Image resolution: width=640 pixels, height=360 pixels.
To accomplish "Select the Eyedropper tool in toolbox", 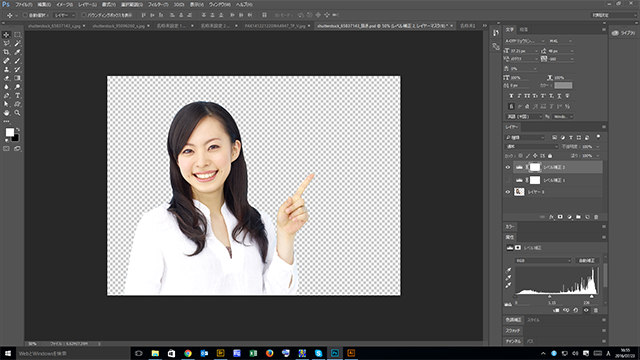I will click(x=17, y=52).
